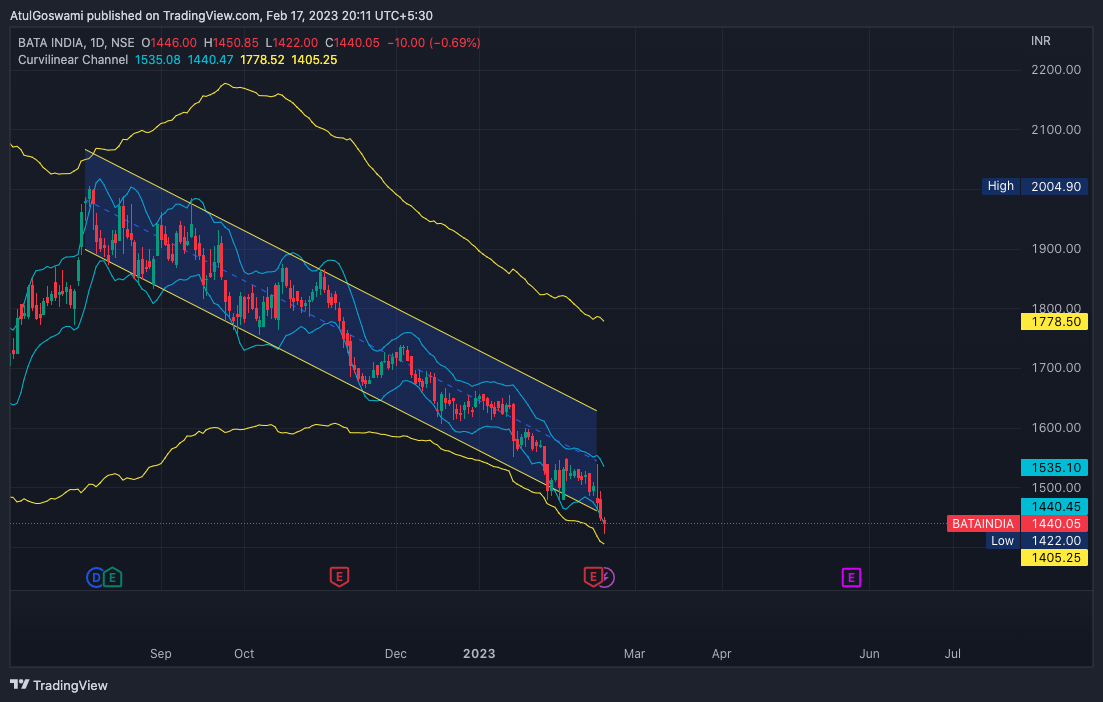The image size is (1103, 702).
Task: Open the red E earnings marker before Mar
Action: 592,577
